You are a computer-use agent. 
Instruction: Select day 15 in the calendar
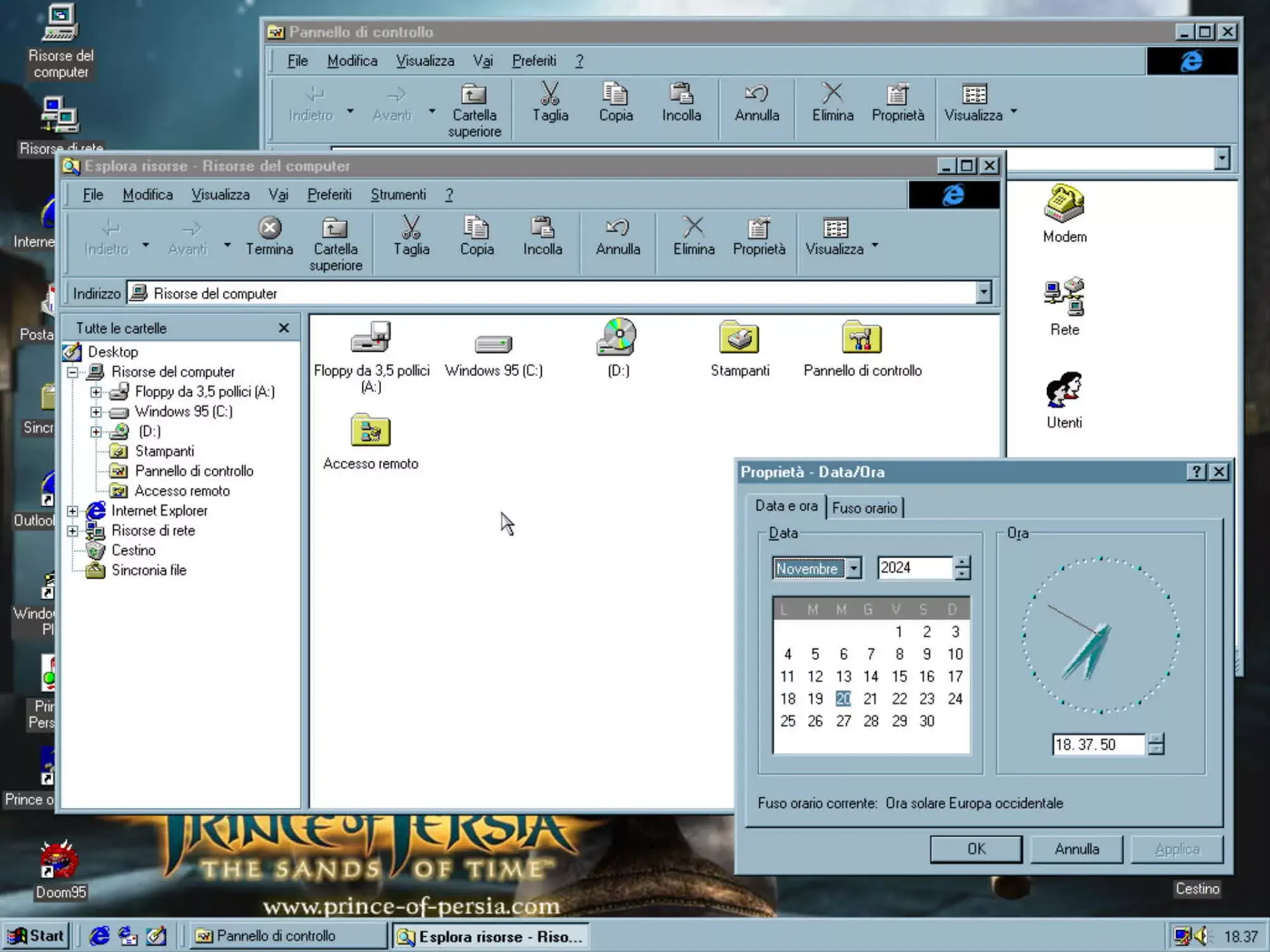click(899, 677)
